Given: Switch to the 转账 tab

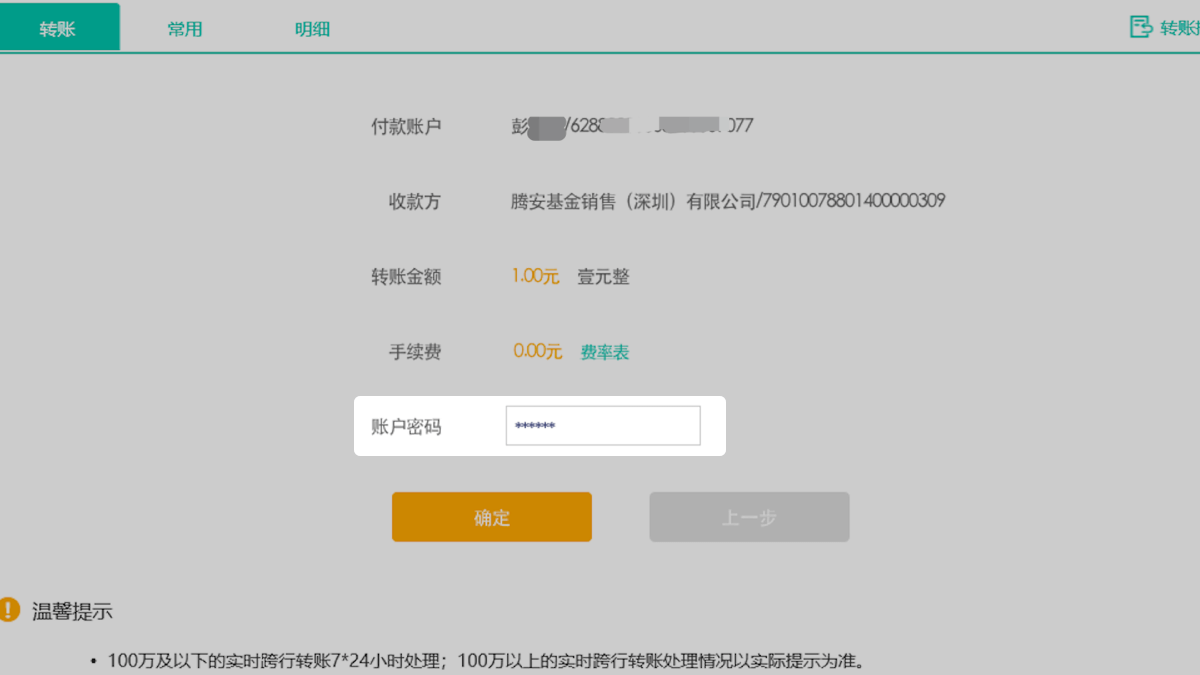Looking at the screenshot, I should [x=58, y=28].
